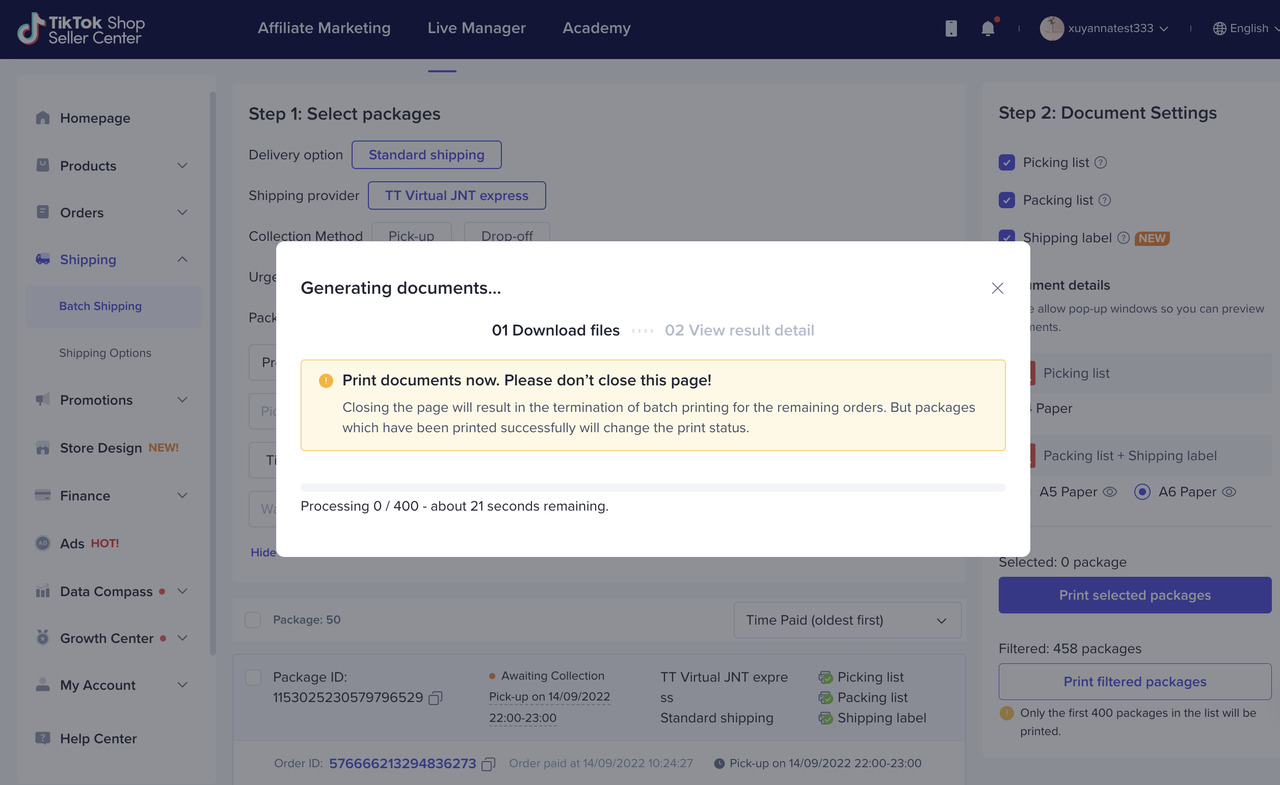Copy the Package ID using copy icon

(x=435, y=698)
